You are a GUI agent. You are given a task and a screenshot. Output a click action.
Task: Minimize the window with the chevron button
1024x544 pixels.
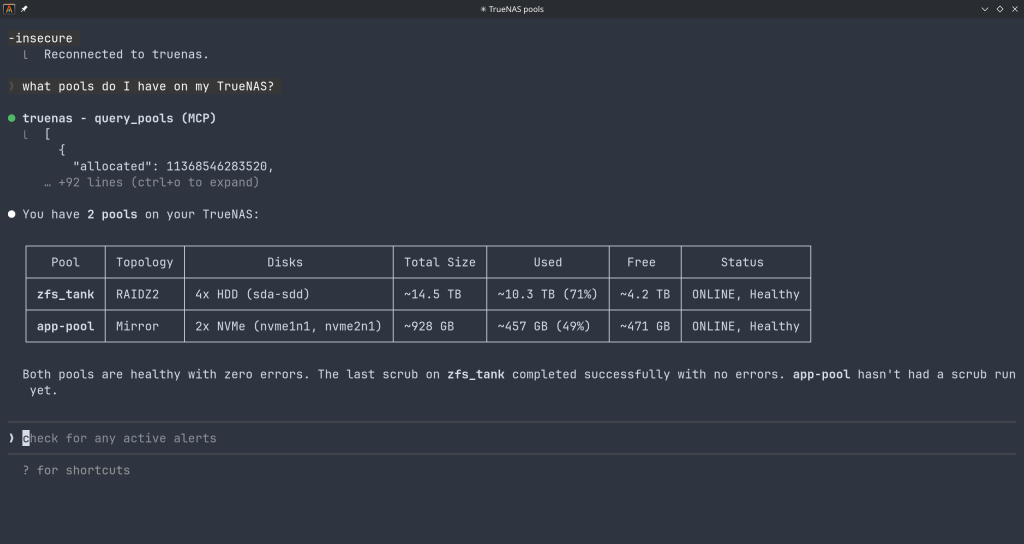click(x=984, y=9)
